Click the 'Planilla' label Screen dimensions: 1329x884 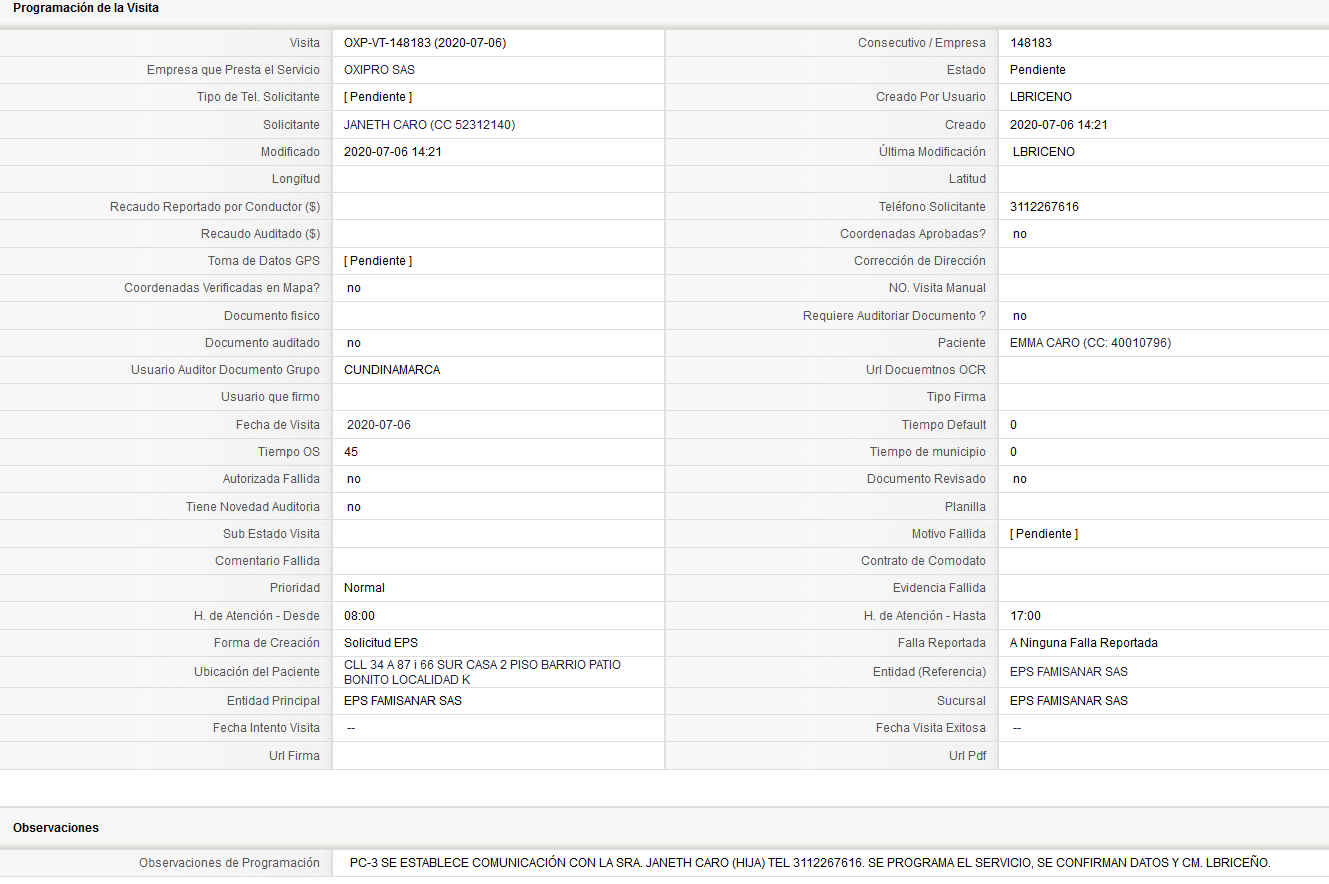pos(966,507)
